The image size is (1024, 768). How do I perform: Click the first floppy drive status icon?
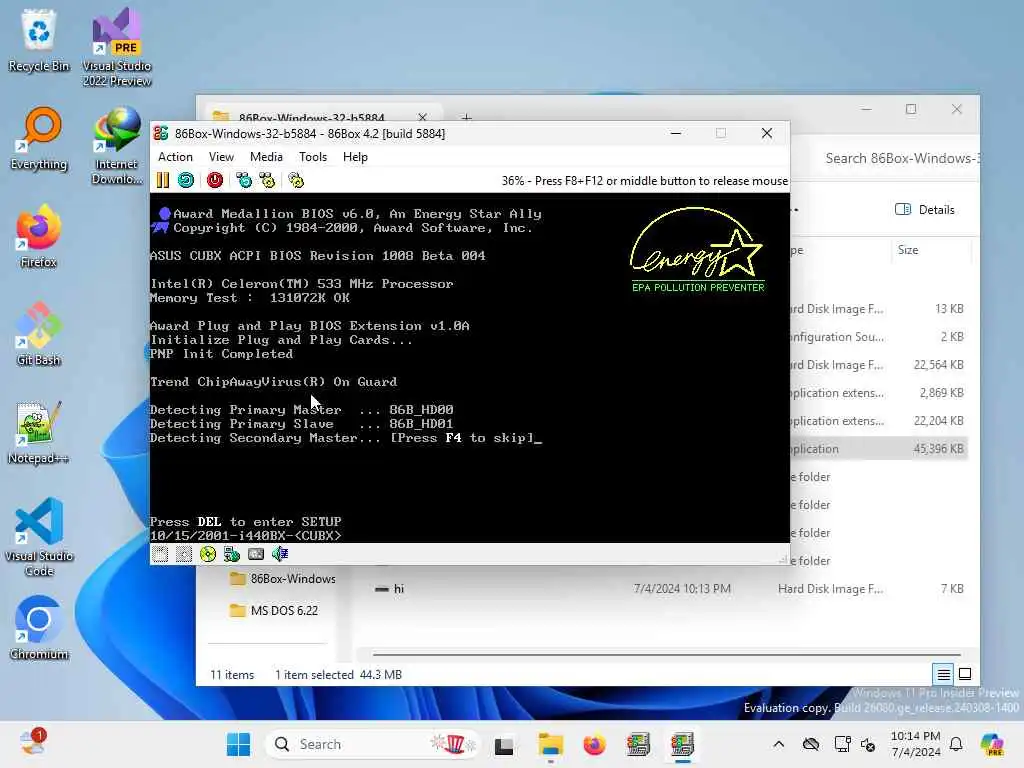[160, 554]
